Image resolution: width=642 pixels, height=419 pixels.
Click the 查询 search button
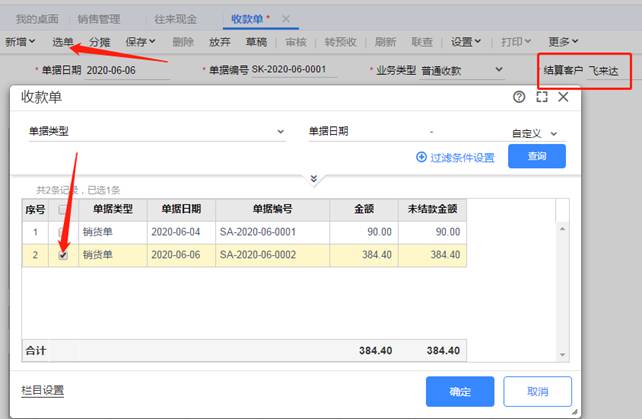click(x=537, y=157)
